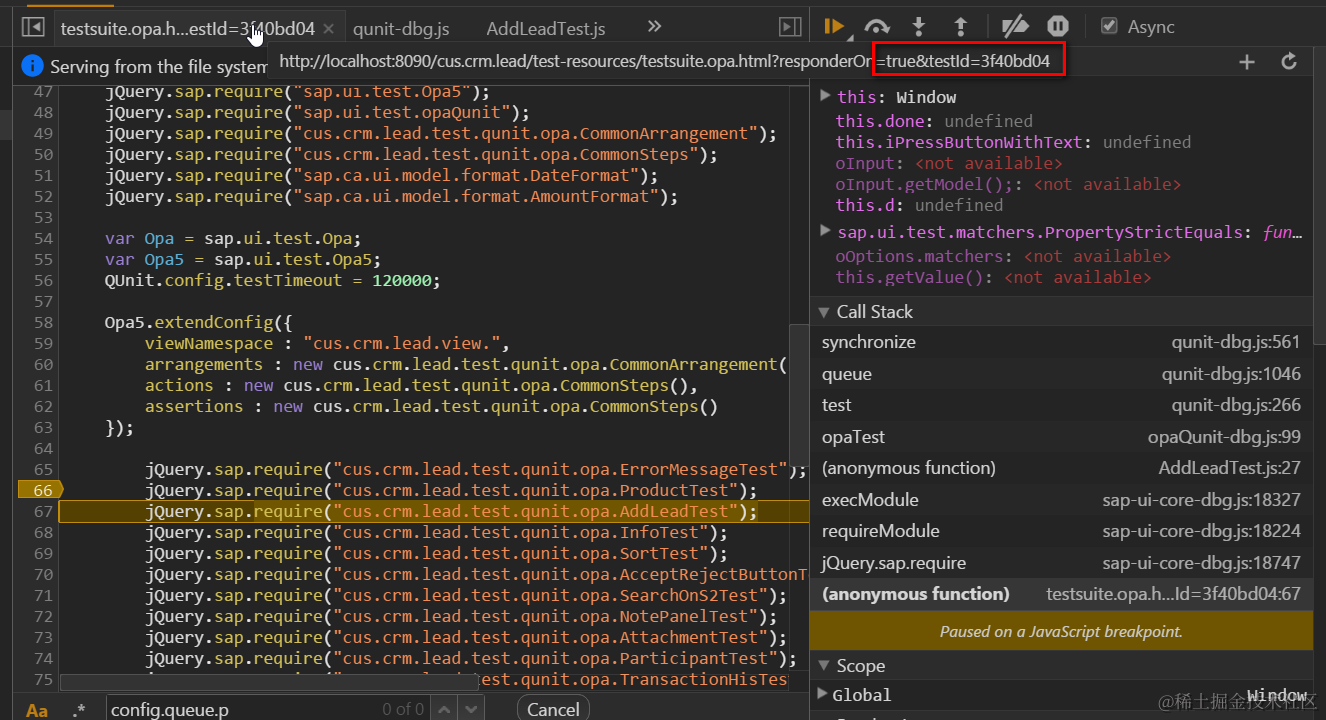
Task: Select the execModule call stack frame
Action: point(1061,500)
